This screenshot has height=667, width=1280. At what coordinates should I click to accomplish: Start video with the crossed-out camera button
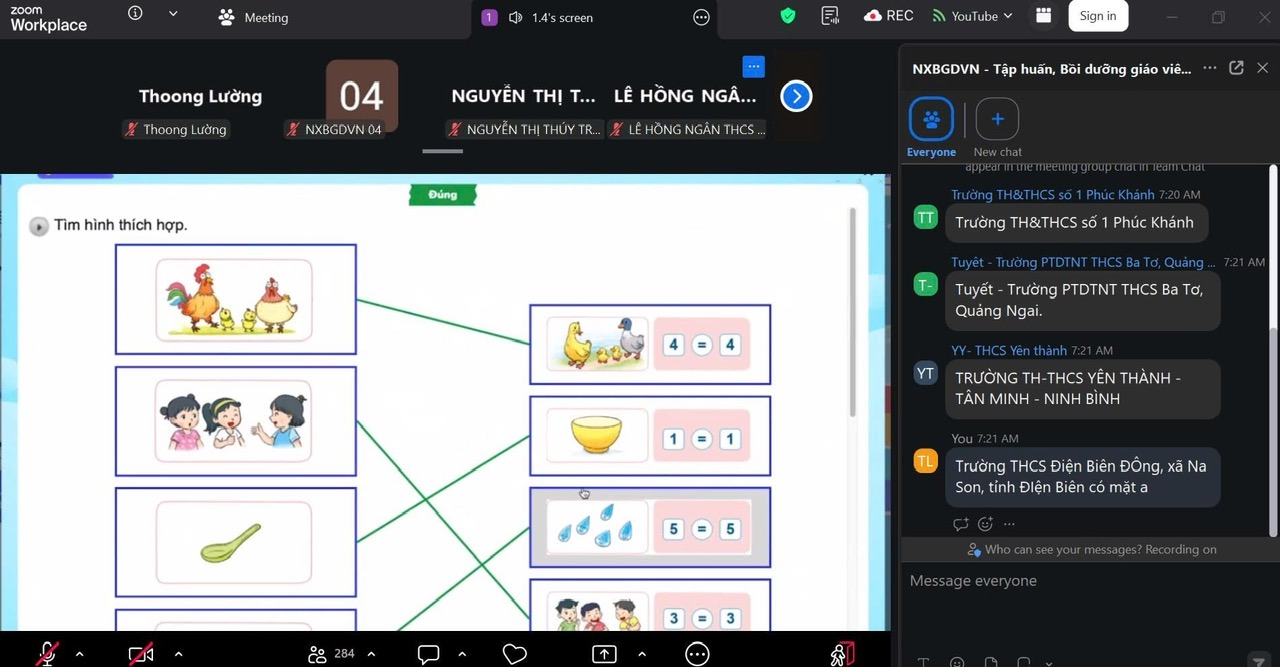pyautogui.click(x=141, y=654)
